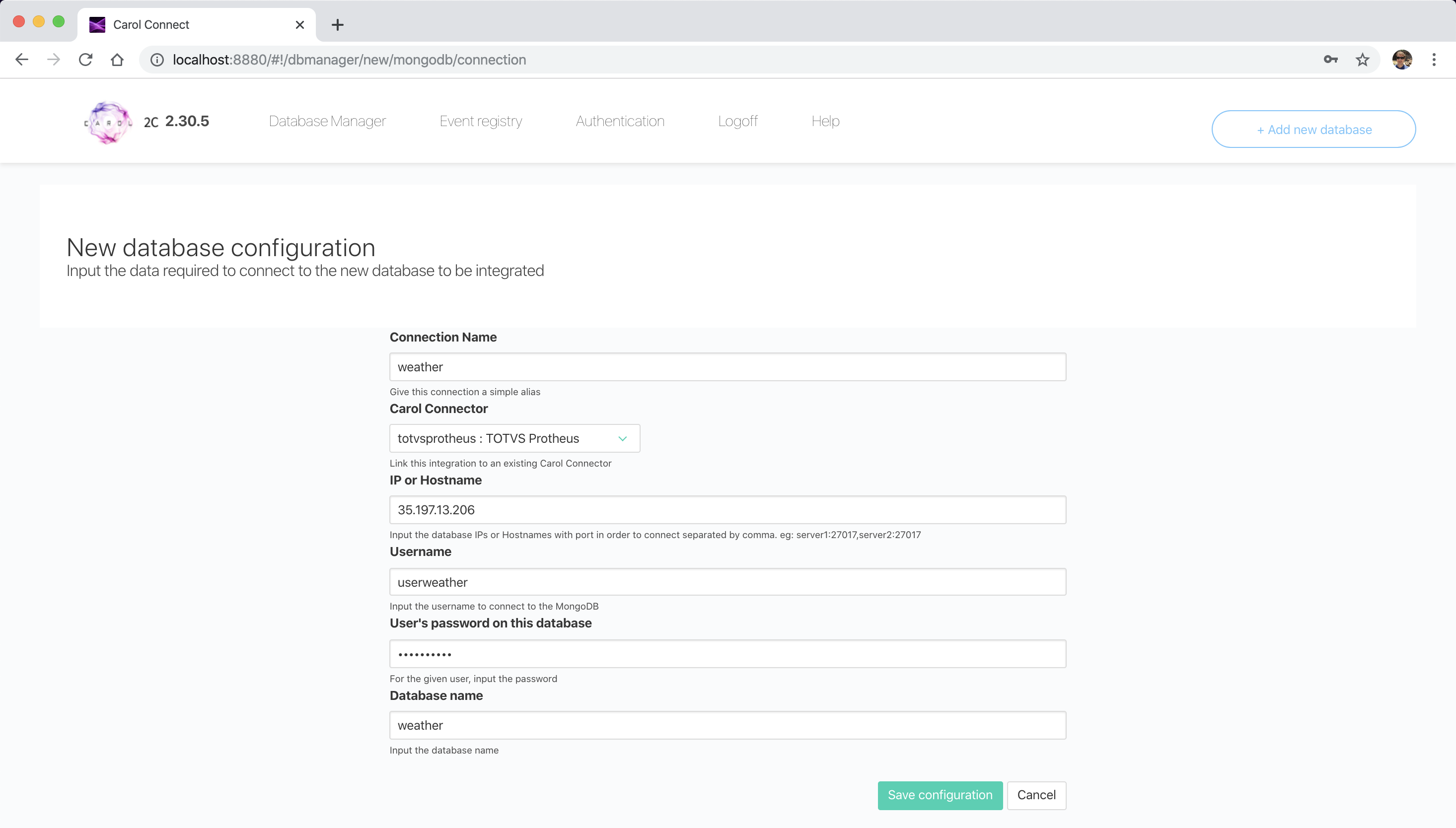Click the 'Input the database name' hint
1456x828 pixels.
443,750
